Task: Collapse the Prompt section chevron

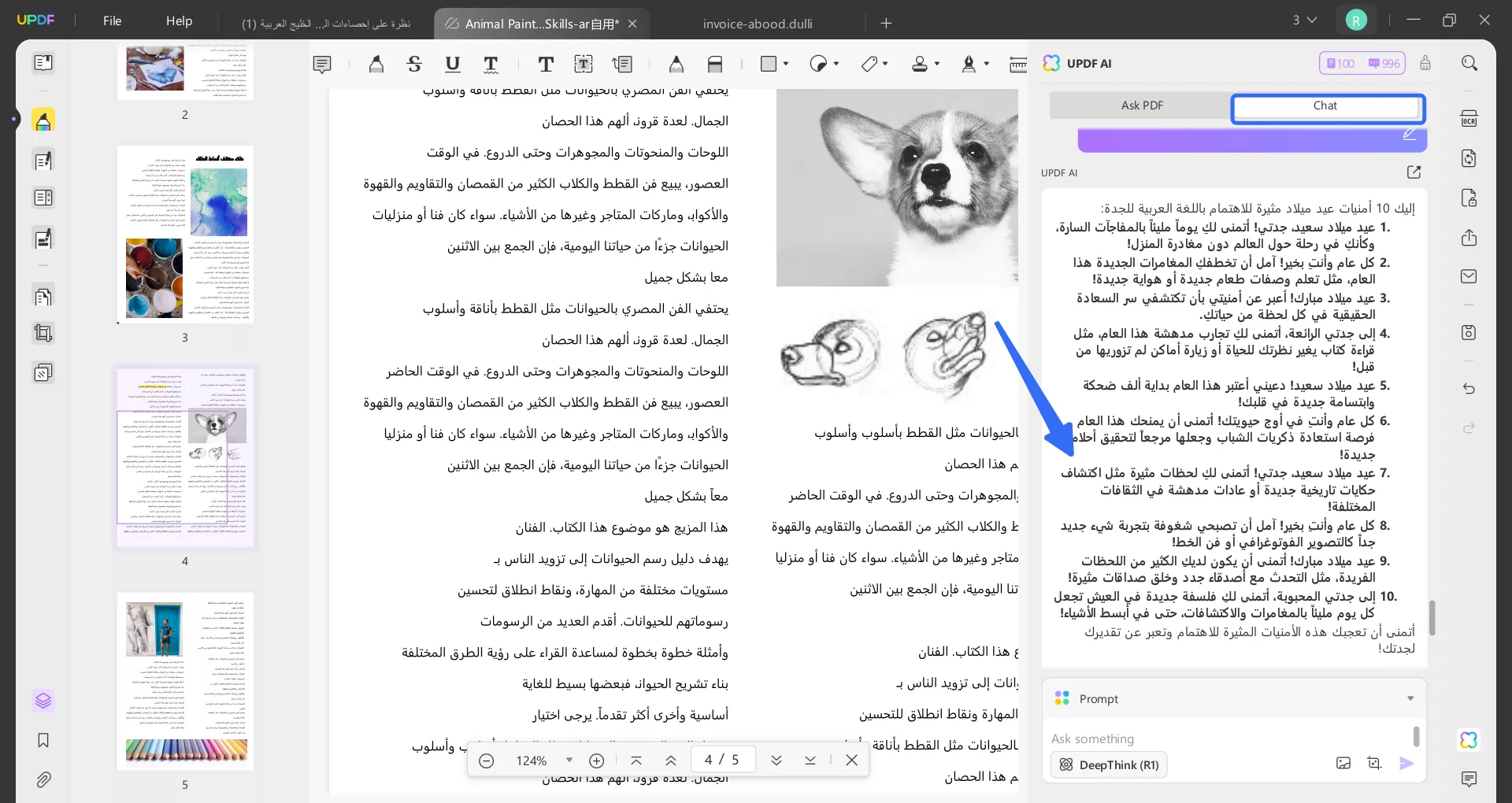Action: (1410, 698)
